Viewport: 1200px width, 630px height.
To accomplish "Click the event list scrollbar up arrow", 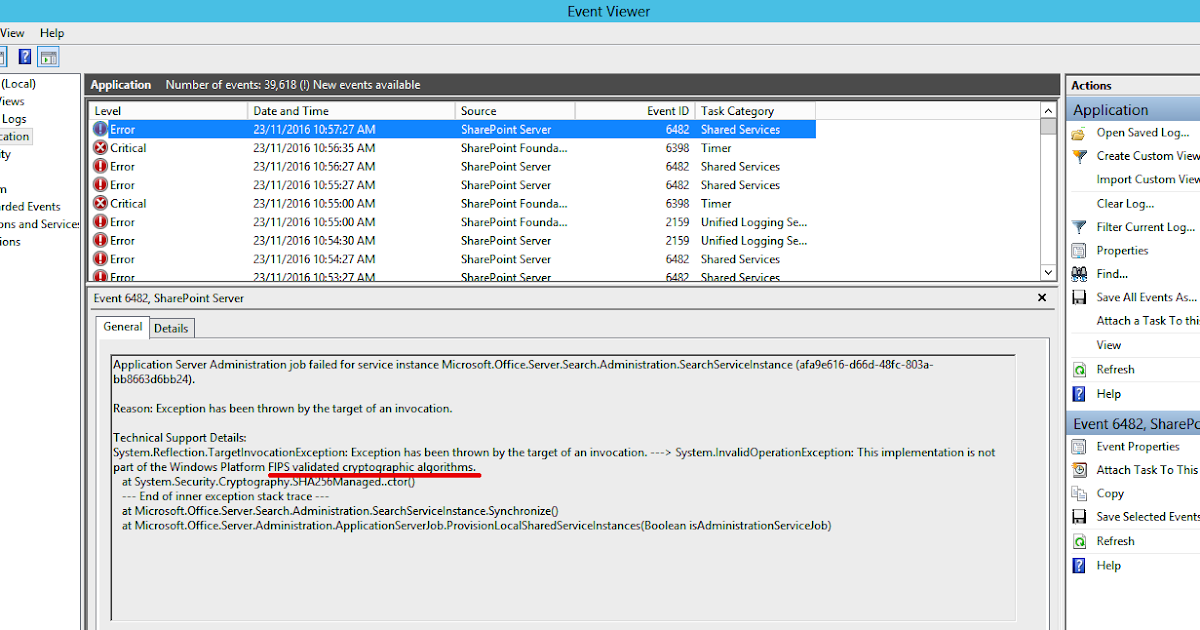I will click(1048, 110).
